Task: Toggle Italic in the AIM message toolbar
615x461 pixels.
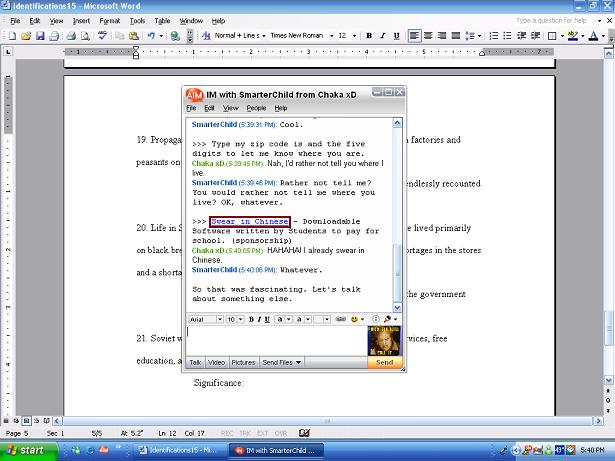Action: [259, 319]
